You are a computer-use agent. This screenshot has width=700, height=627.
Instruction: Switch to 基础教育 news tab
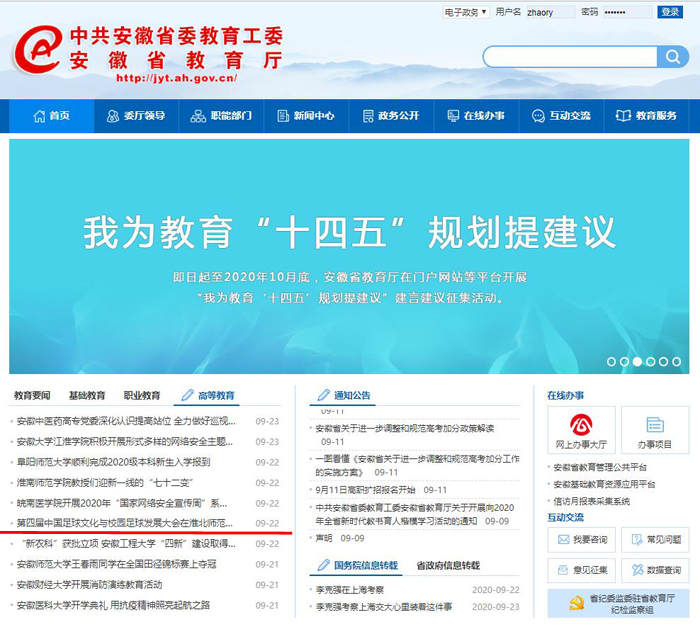click(87, 395)
